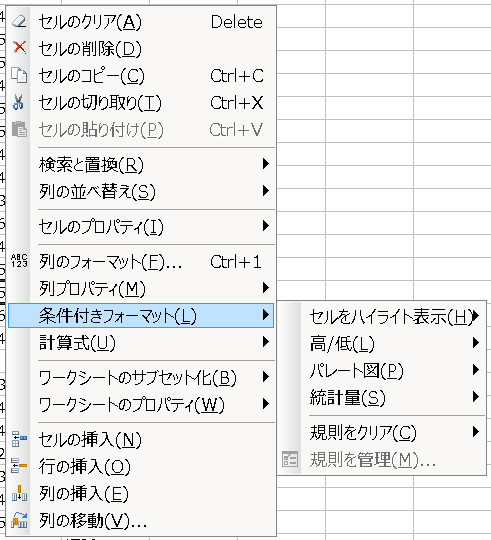
Task: Click an empty spreadsheet cell at top right
Action: [x=452, y=16]
